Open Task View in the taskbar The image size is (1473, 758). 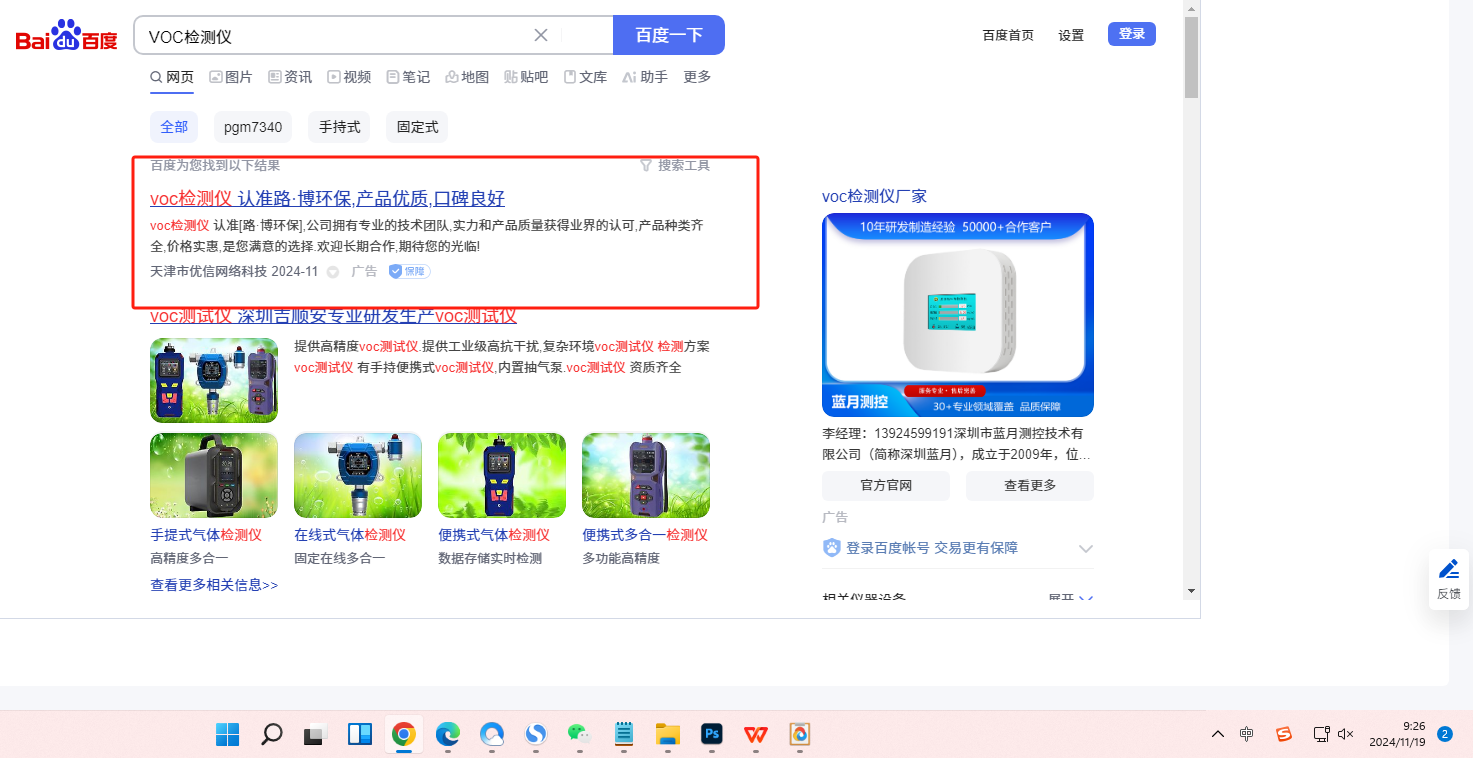[x=316, y=735]
